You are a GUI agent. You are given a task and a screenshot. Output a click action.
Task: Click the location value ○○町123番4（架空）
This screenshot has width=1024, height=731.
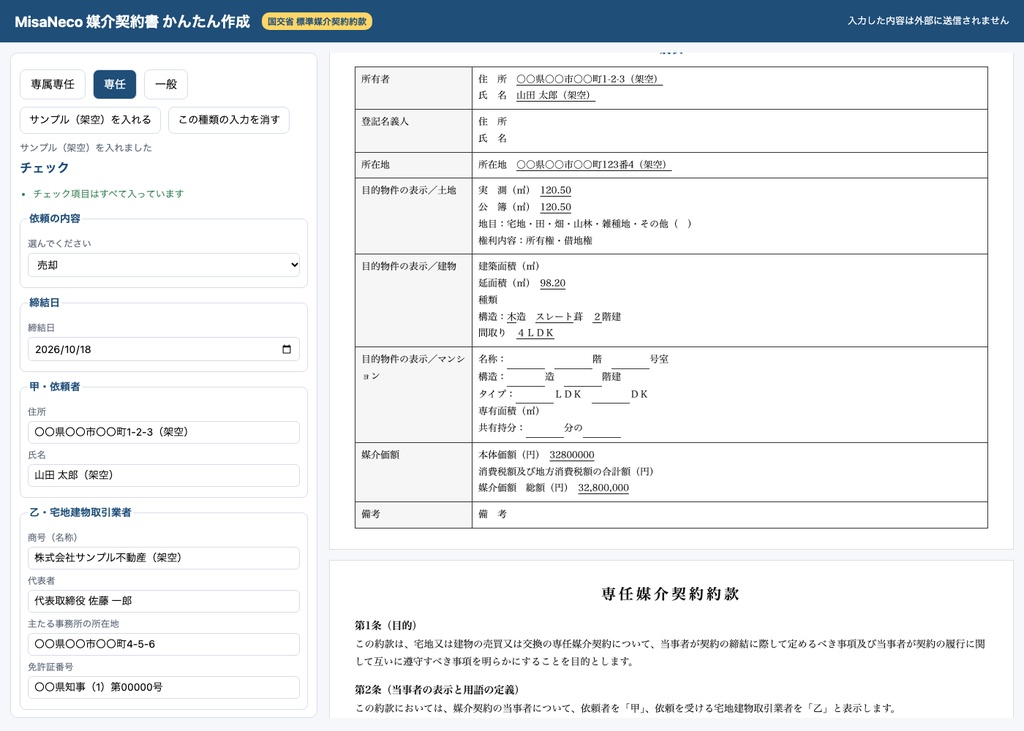click(x=594, y=165)
